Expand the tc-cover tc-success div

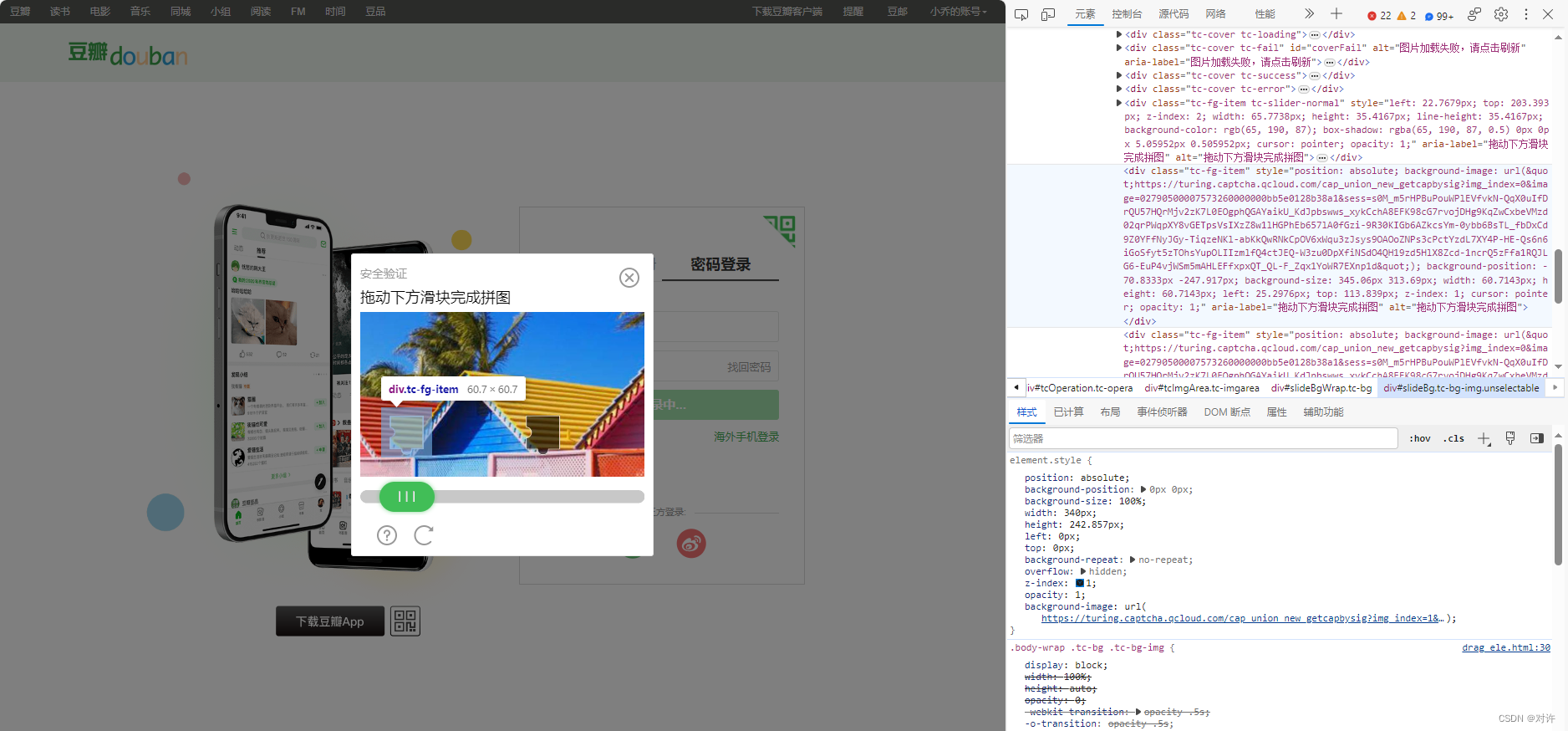(1119, 75)
